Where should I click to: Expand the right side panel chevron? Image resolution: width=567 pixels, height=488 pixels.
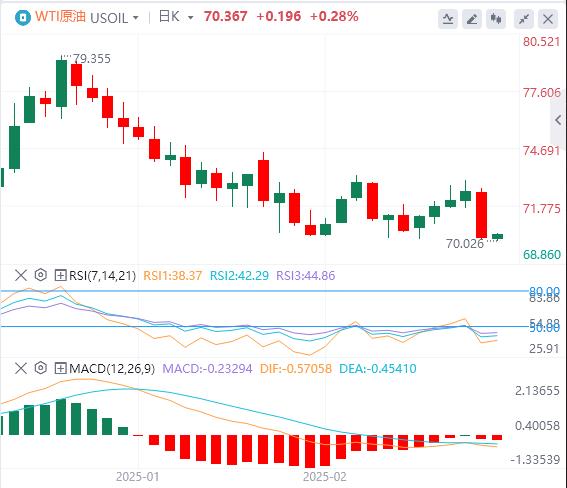point(558,120)
